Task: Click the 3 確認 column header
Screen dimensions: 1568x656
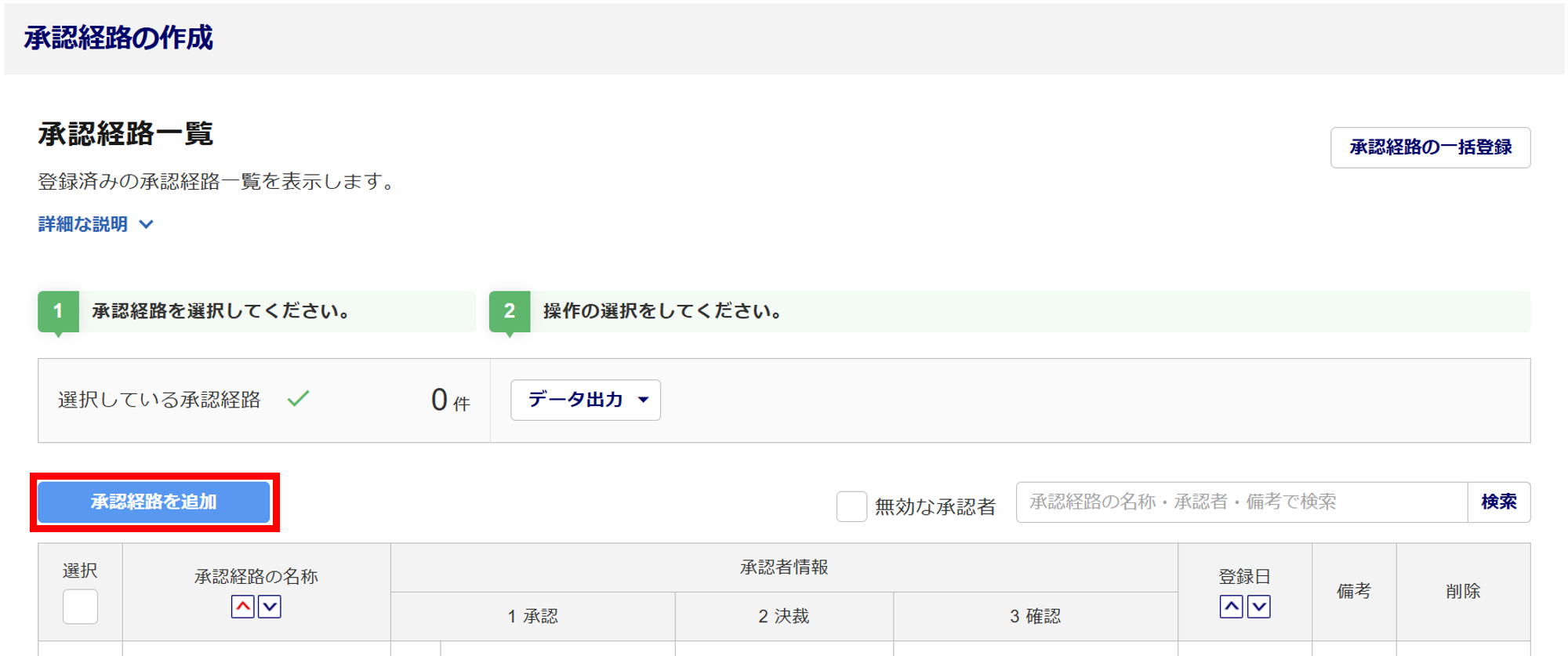Action: (1035, 616)
